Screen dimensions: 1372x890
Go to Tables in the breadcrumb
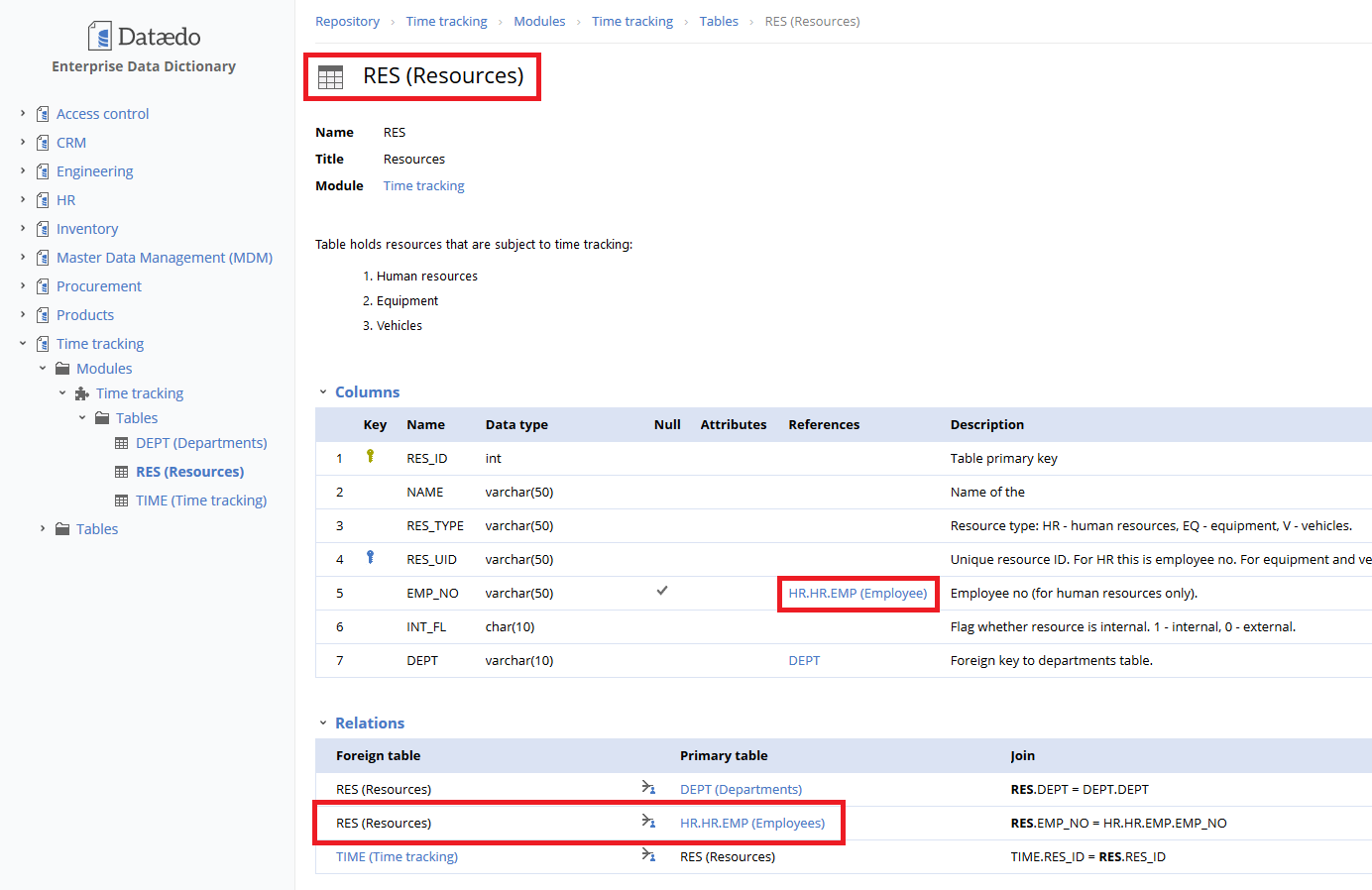(x=718, y=22)
